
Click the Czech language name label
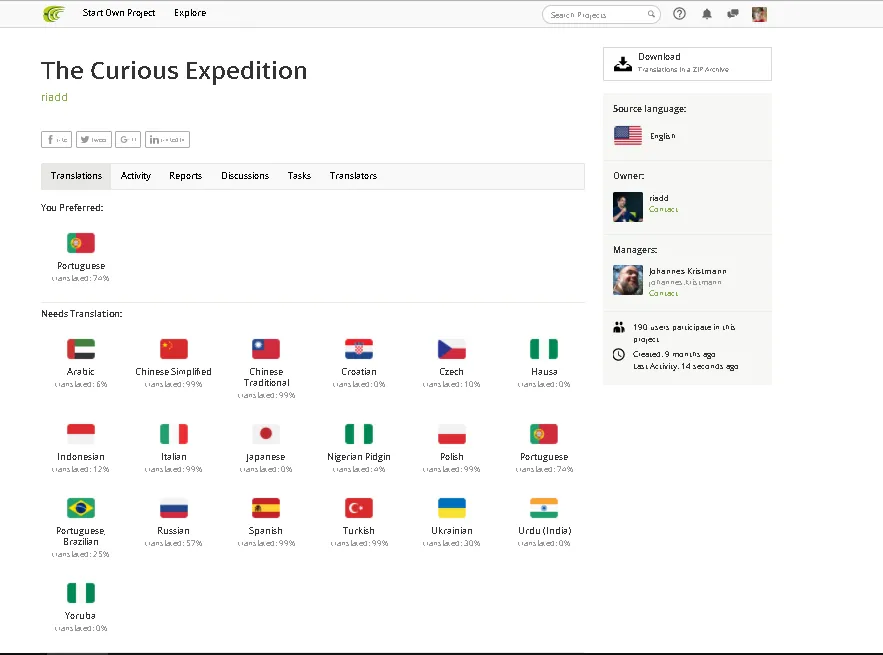pos(452,372)
